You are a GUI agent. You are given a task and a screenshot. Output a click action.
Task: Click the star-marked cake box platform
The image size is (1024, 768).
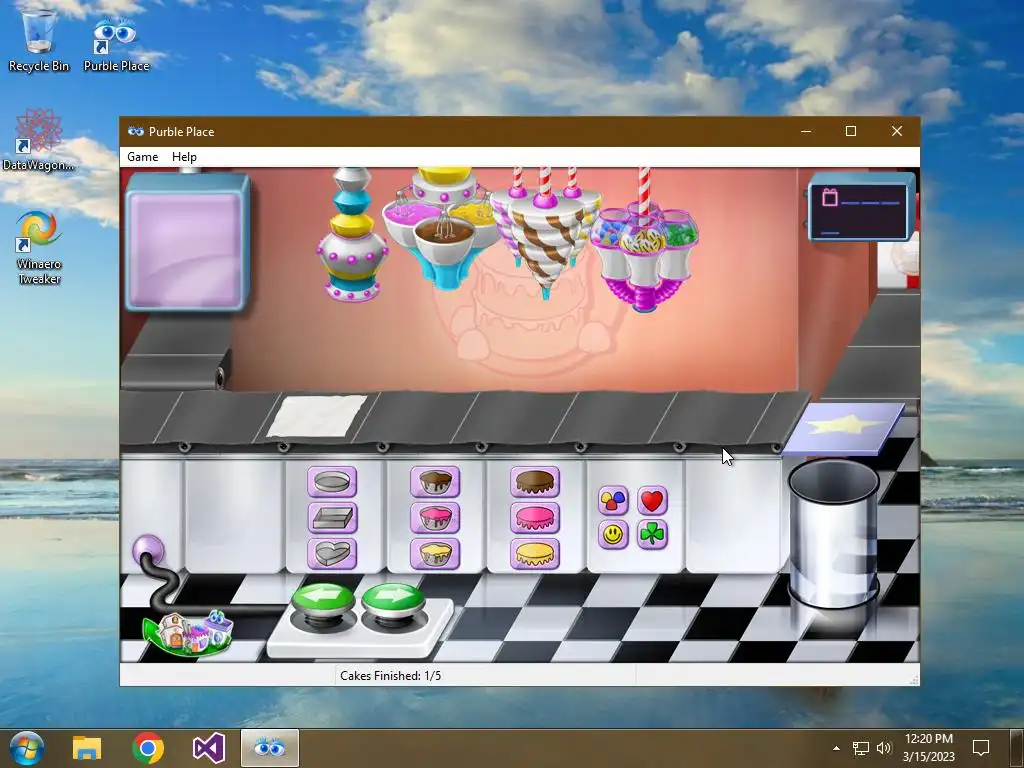[x=844, y=428]
